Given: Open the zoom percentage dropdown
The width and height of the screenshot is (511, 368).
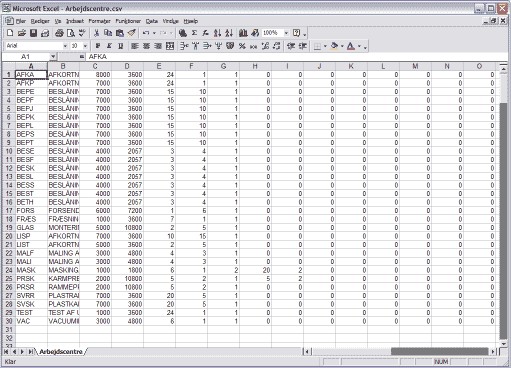Looking at the screenshot, I should [x=286, y=33].
